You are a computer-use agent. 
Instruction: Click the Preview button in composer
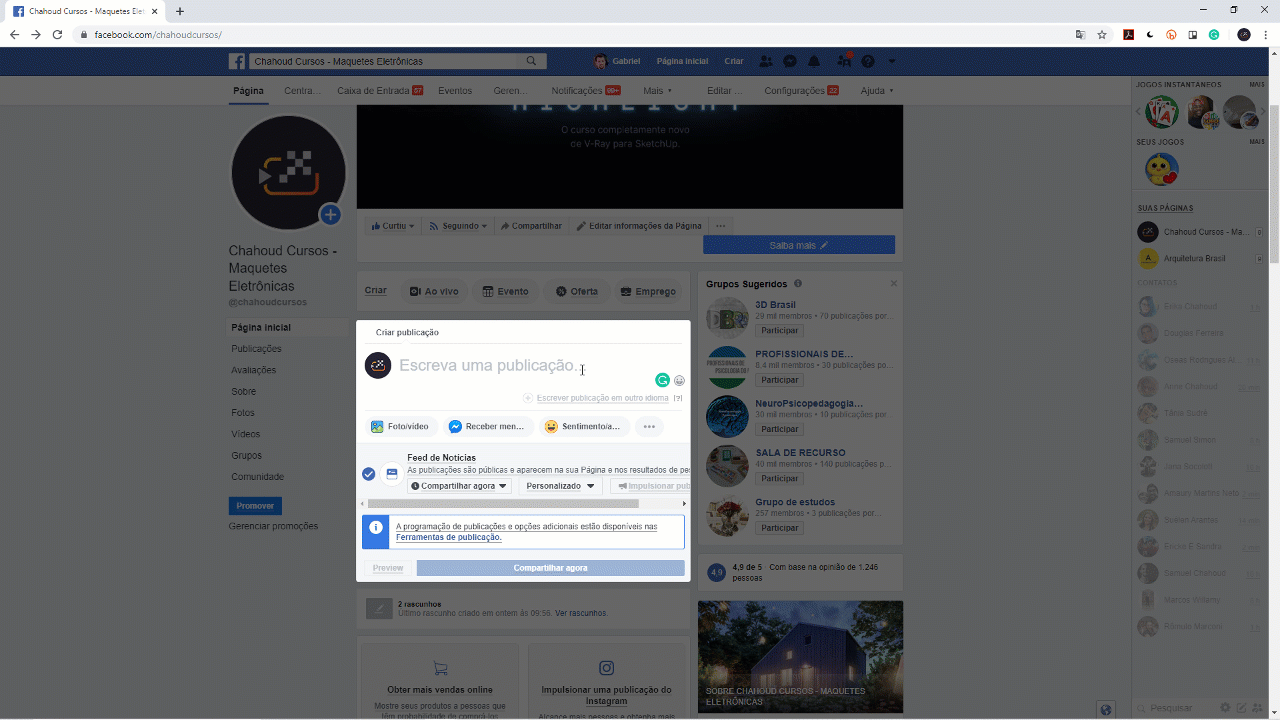click(x=388, y=568)
